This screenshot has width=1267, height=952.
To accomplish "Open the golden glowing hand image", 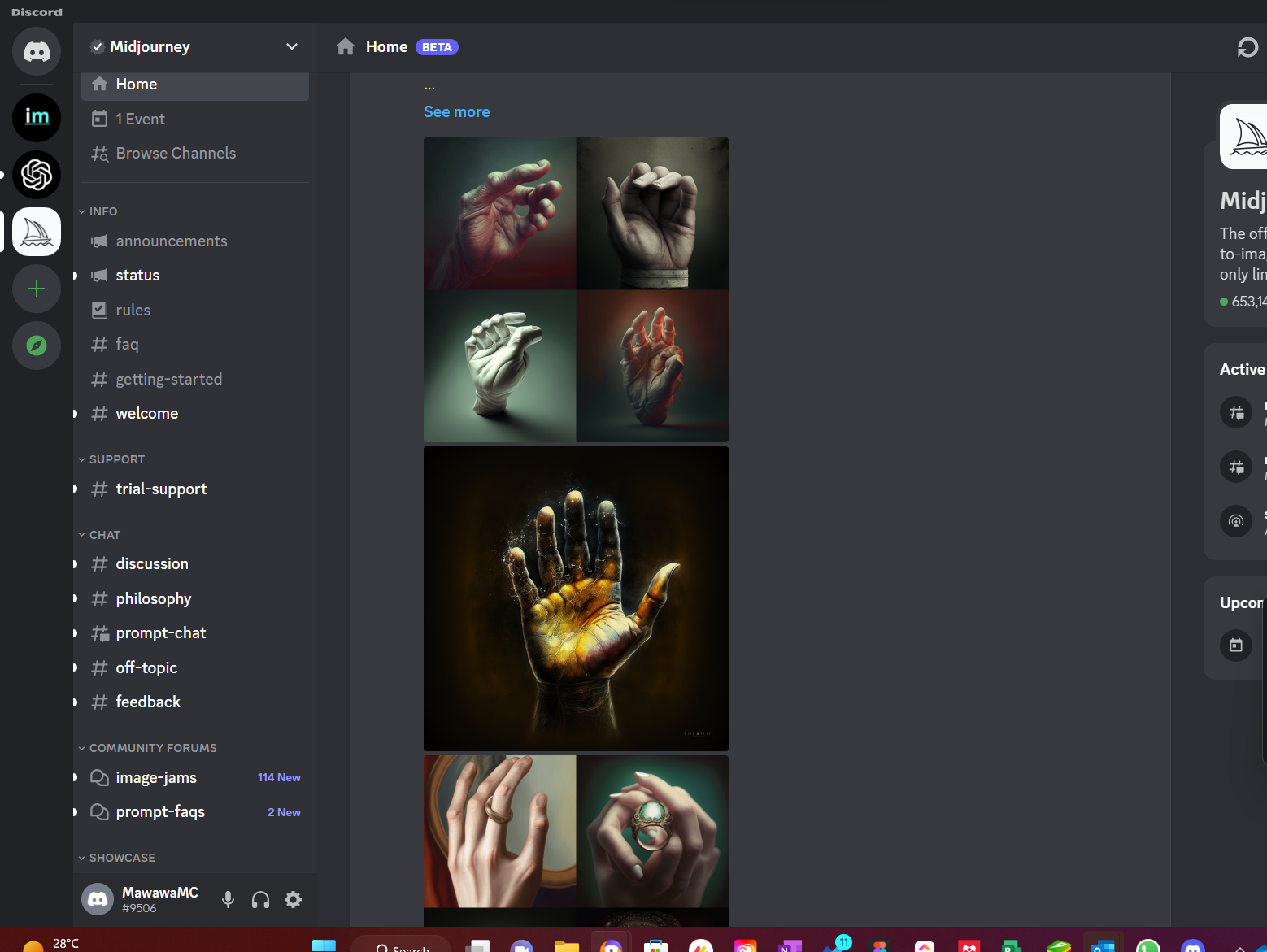I will pos(576,598).
